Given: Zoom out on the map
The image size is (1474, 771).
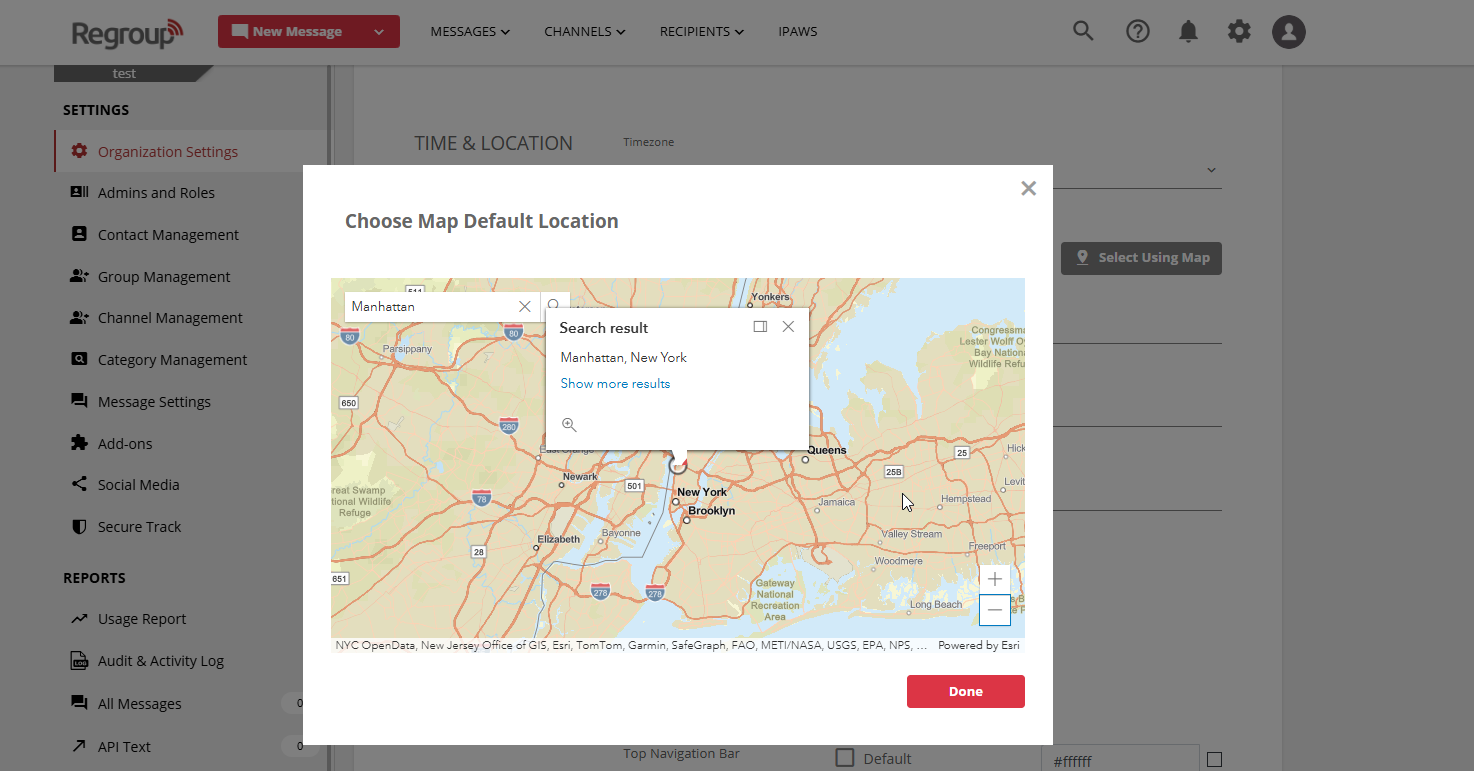Looking at the screenshot, I should point(994,610).
